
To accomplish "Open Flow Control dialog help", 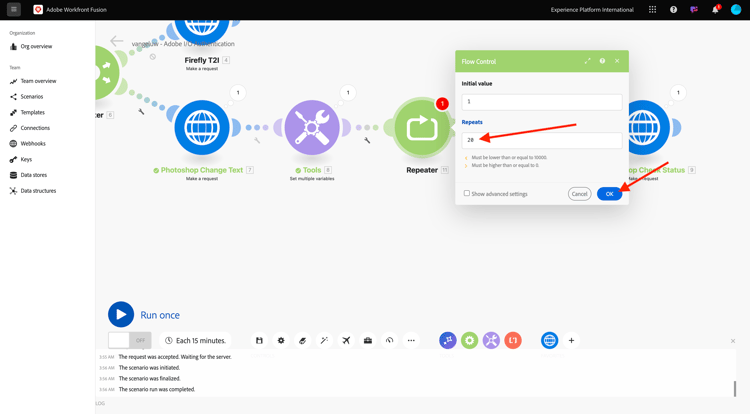I will pos(602,61).
